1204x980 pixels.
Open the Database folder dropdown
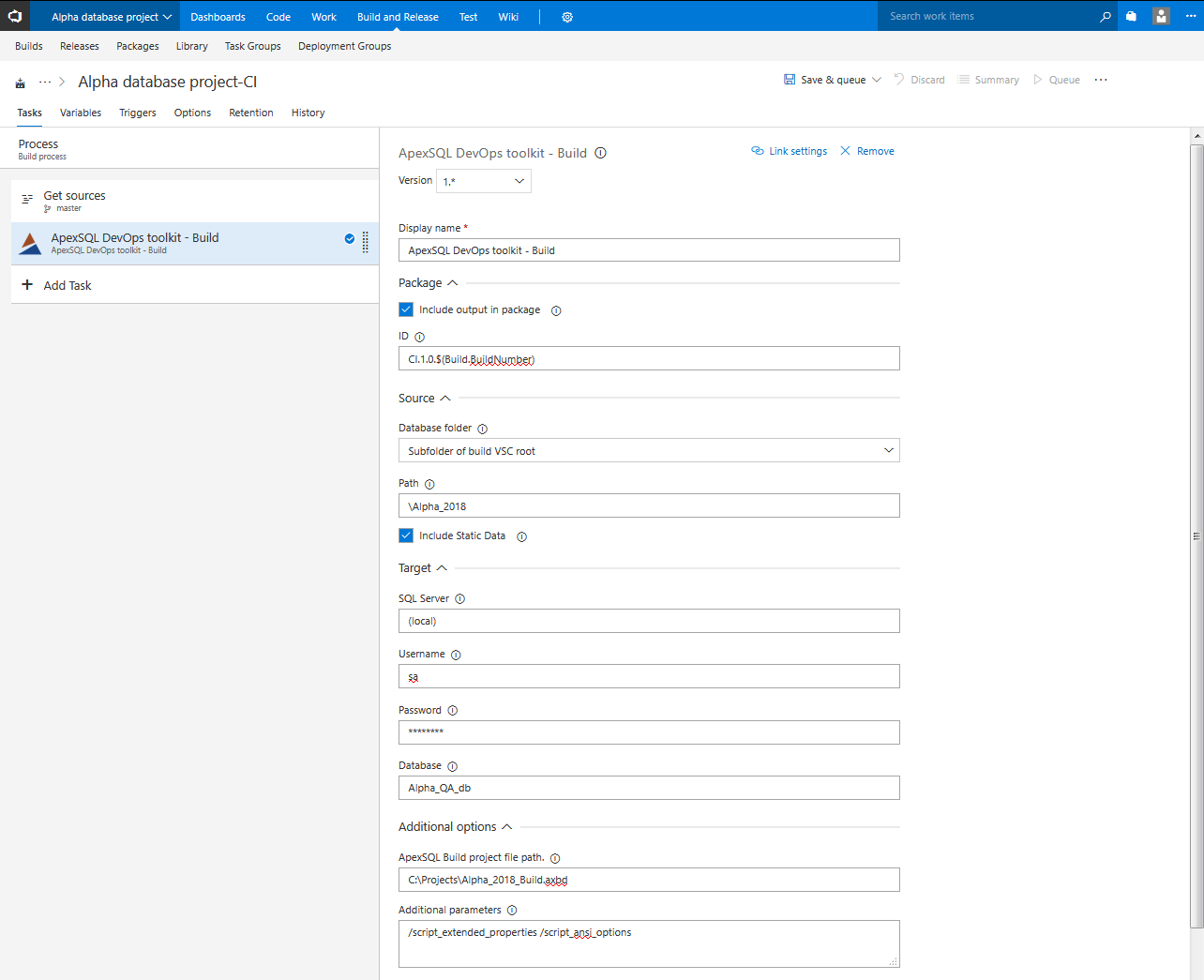(649, 451)
